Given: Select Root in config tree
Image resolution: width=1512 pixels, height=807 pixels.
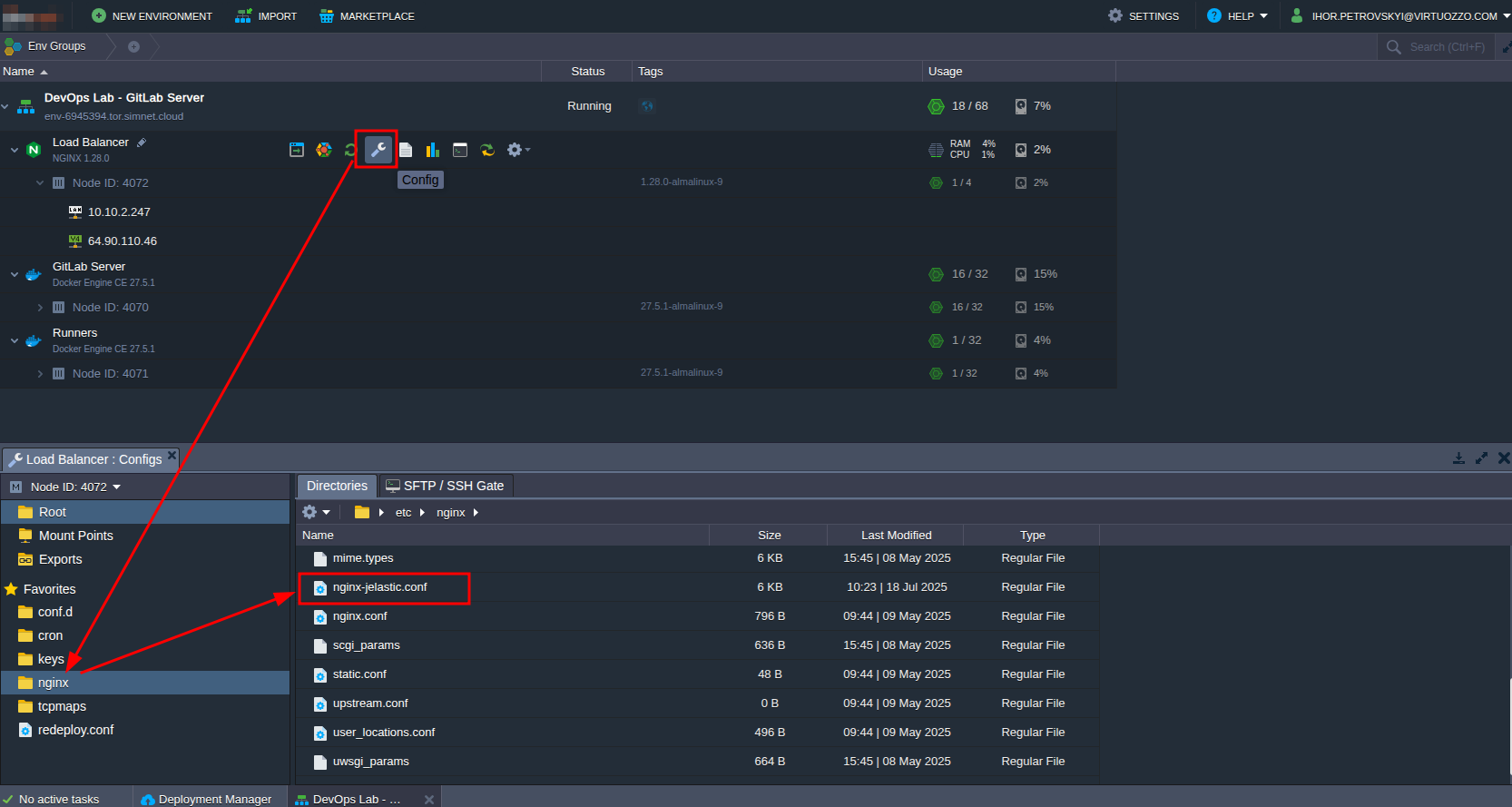Looking at the screenshot, I should click(145, 512).
